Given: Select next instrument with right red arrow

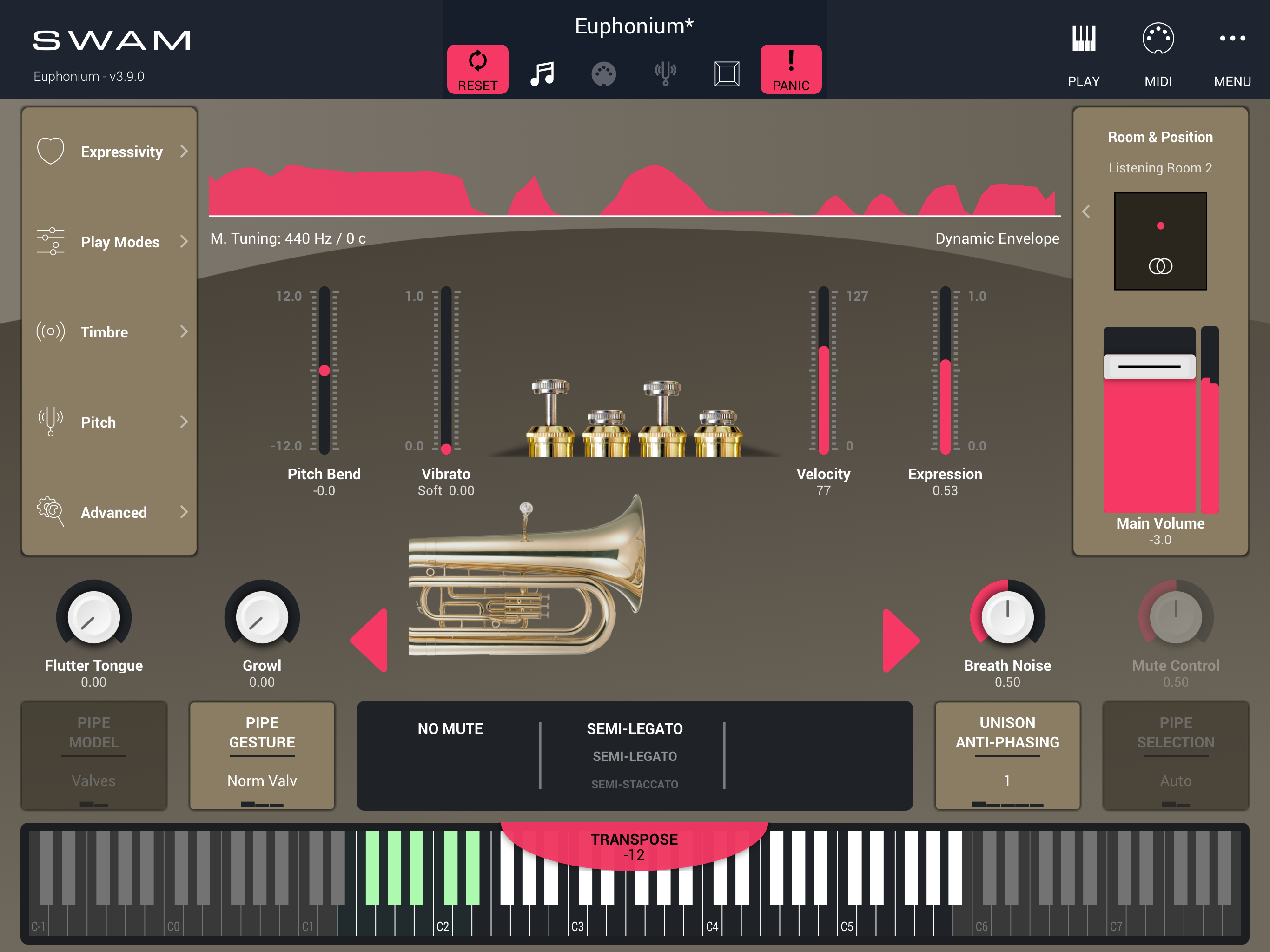Looking at the screenshot, I should tap(900, 640).
